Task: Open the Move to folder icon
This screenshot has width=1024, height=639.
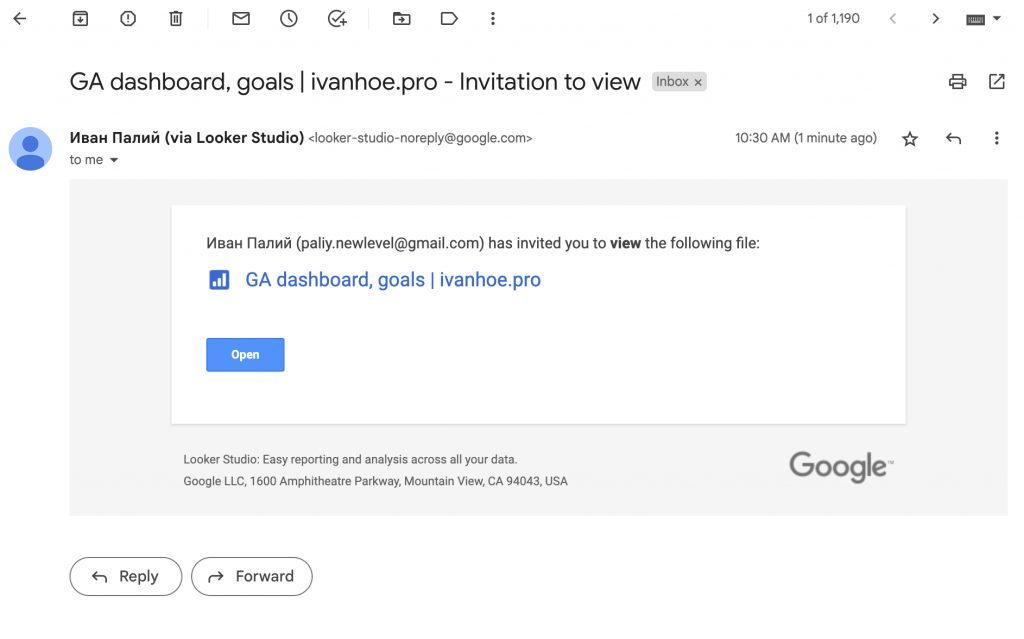Action: point(402,19)
